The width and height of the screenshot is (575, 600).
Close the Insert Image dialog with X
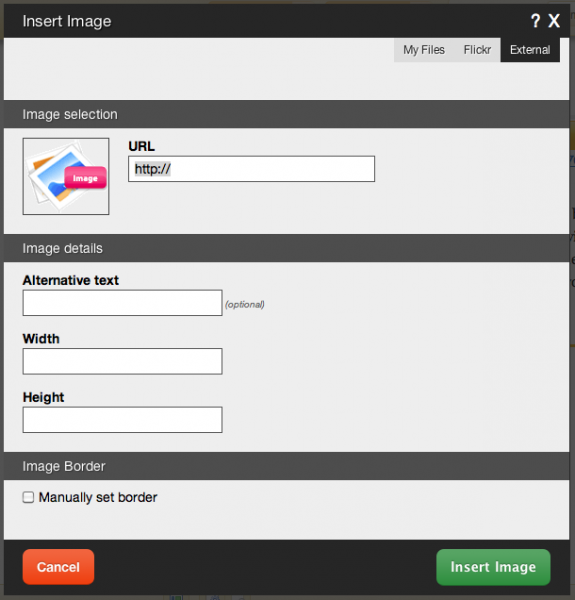point(554,21)
